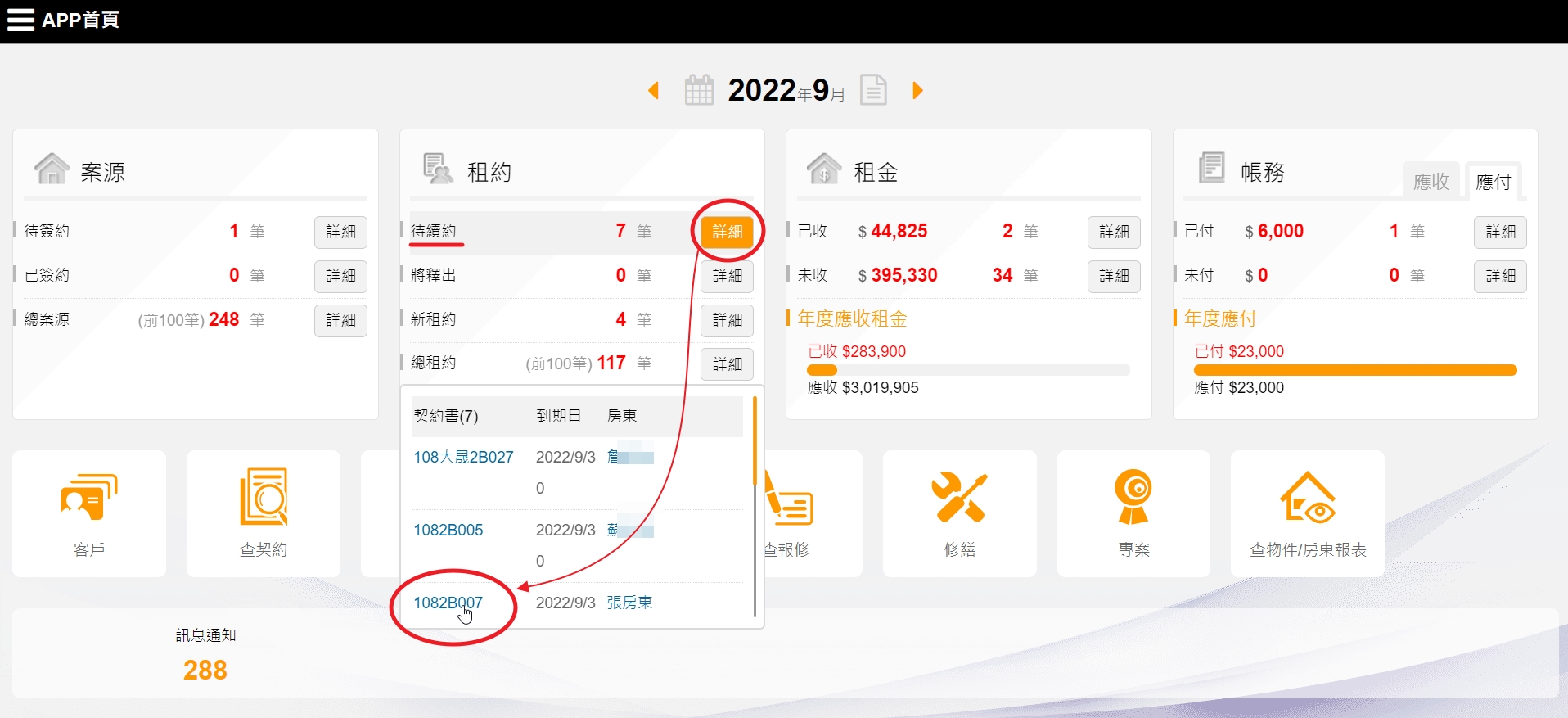Expand 待續約 details with orange 詳細 button
Screen dimensions: 1568x718
727,232
